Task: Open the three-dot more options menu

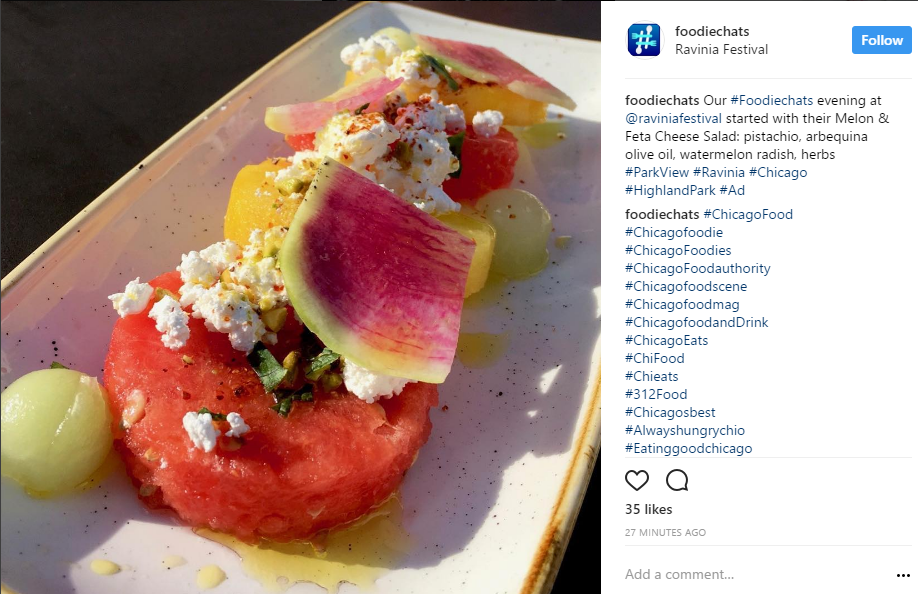Action: point(903,575)
